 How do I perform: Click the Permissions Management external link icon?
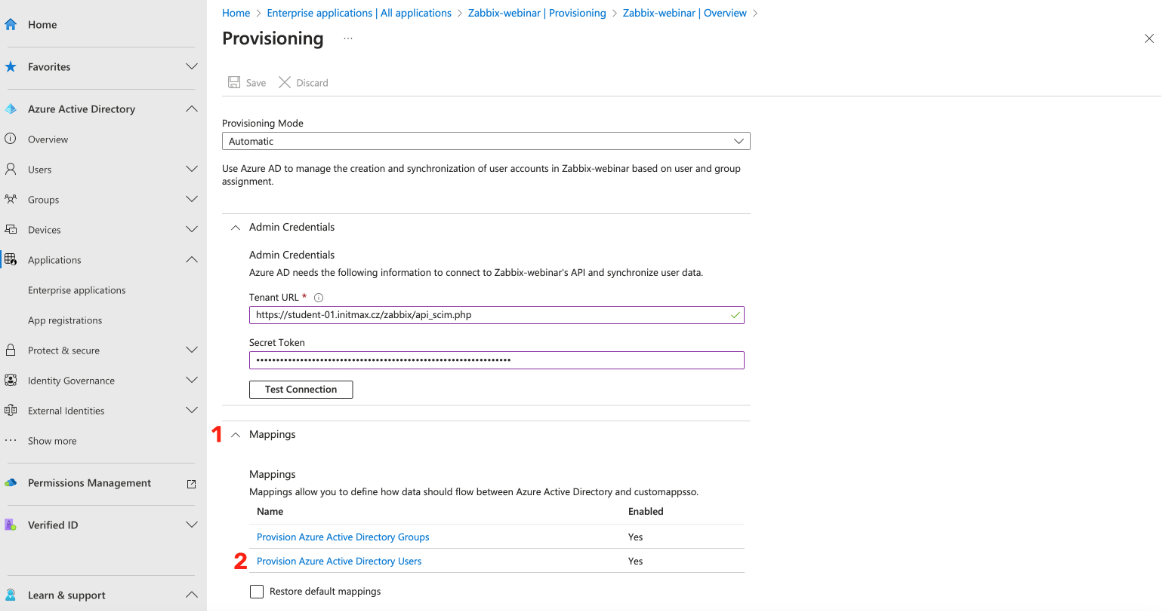pyautogui.click(x=192, y=483)
